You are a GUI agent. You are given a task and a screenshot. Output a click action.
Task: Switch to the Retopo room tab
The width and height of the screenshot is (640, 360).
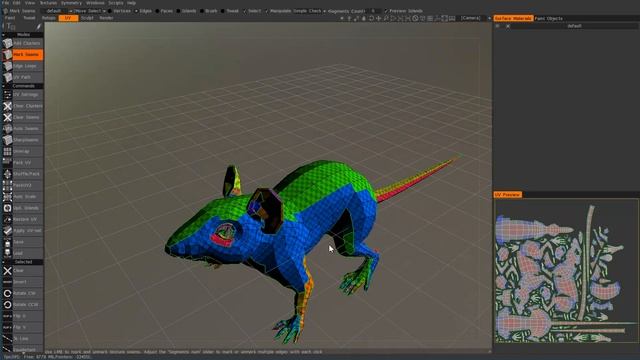click(49, 18)
